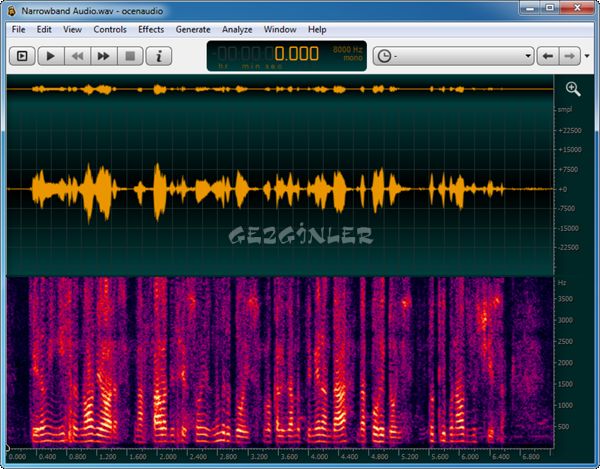Start playback with the Play button
600x469 pixels.
point(51,56)
